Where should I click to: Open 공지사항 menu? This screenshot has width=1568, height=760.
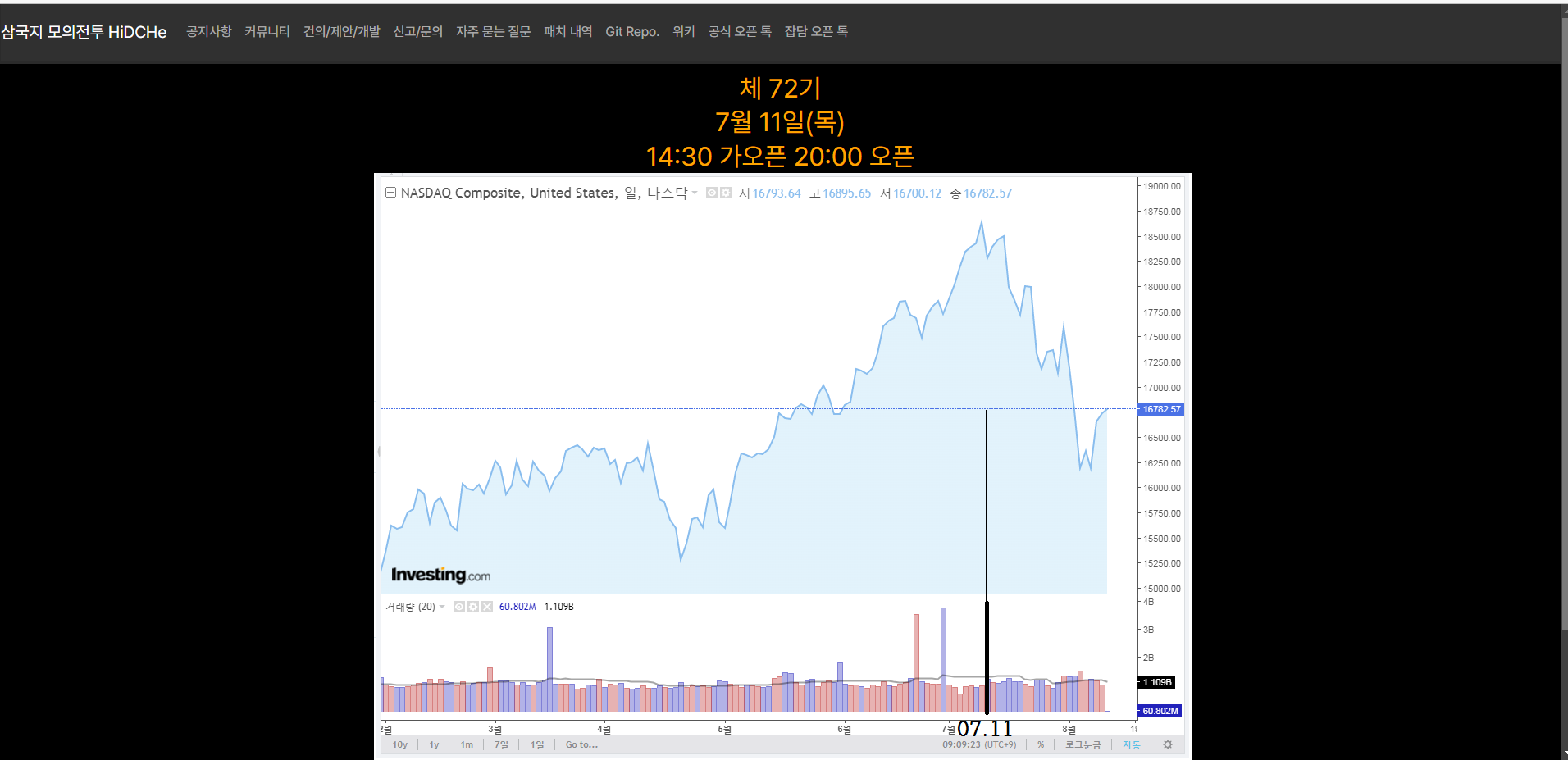click(209, 31)
